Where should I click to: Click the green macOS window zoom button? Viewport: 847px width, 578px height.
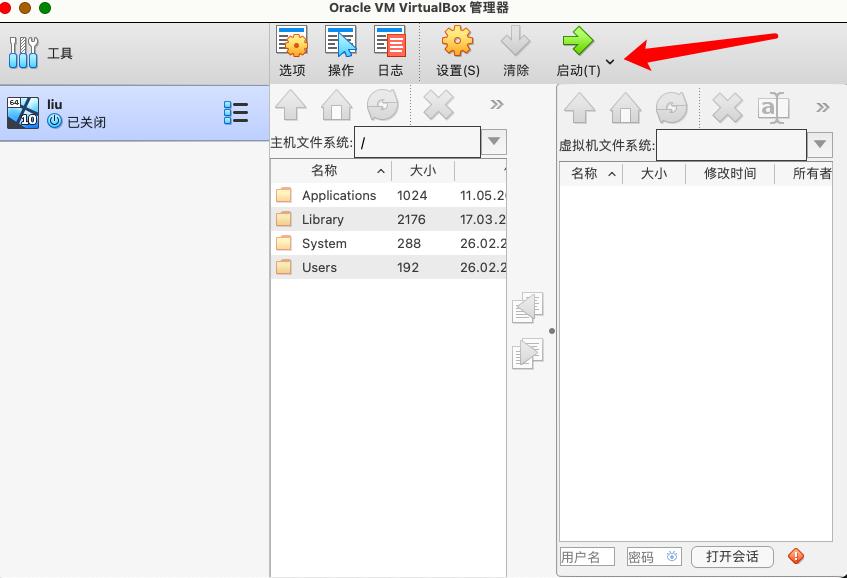45,8
